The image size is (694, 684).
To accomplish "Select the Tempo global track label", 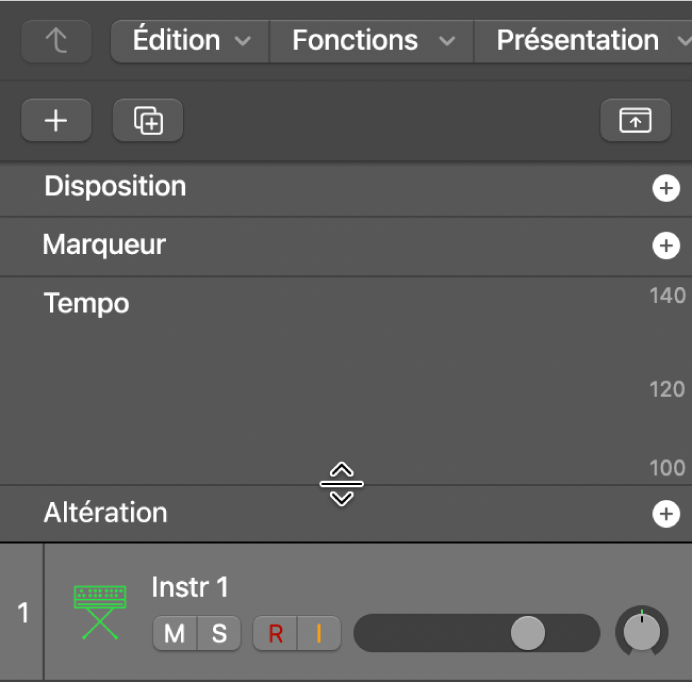I will tap(87, 303).
